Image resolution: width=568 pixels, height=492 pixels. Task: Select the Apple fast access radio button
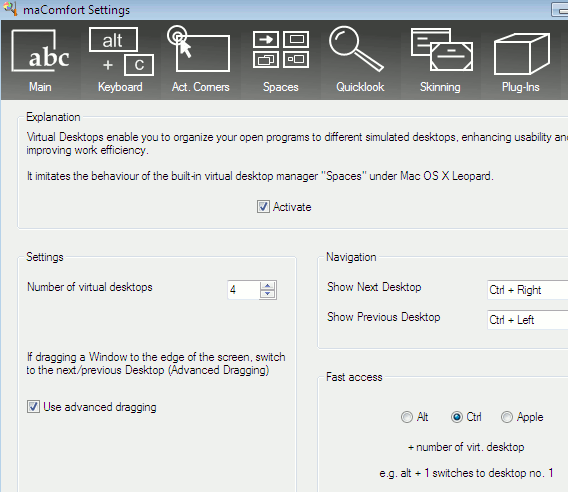507,417
